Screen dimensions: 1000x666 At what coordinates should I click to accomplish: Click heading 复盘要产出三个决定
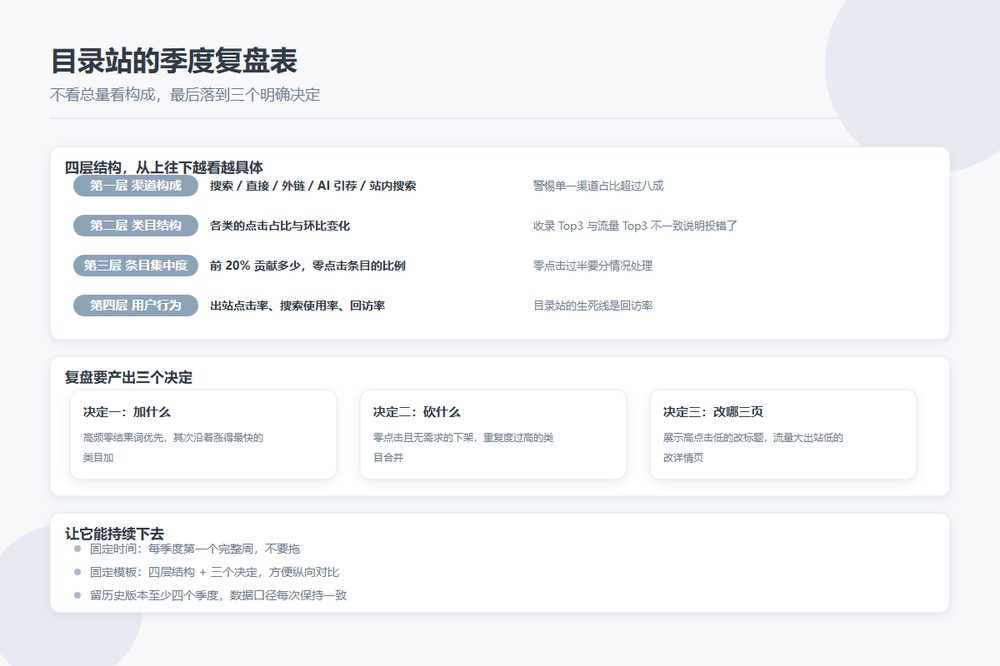128,377
